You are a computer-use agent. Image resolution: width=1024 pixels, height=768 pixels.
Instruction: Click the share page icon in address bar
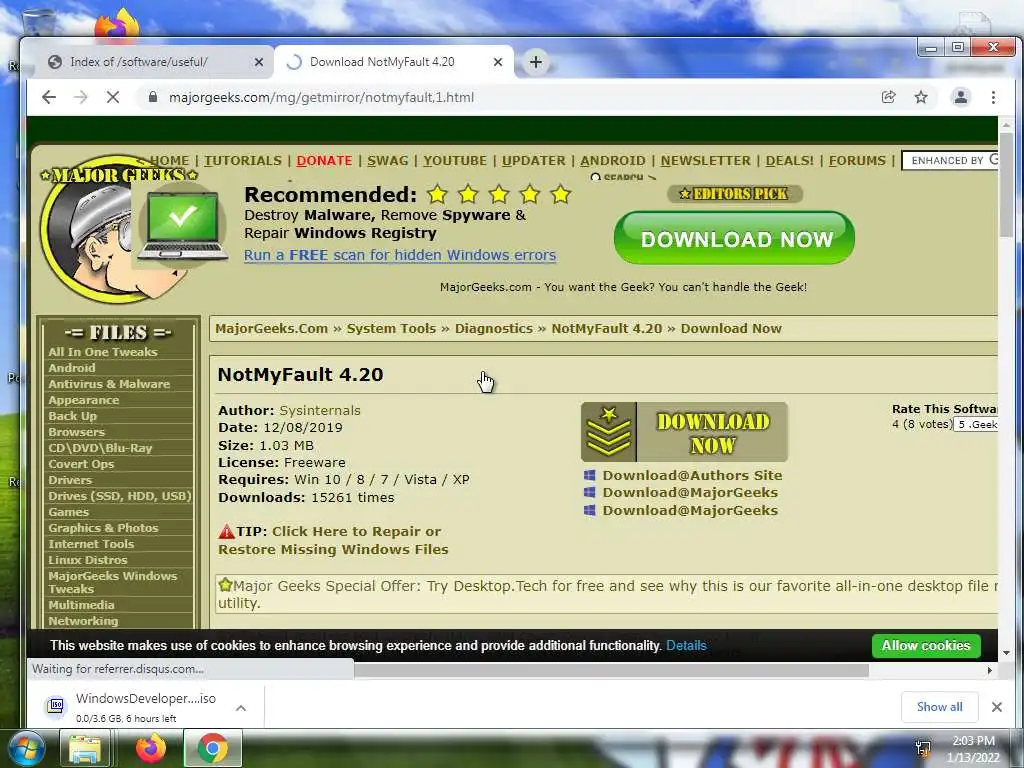888,97
